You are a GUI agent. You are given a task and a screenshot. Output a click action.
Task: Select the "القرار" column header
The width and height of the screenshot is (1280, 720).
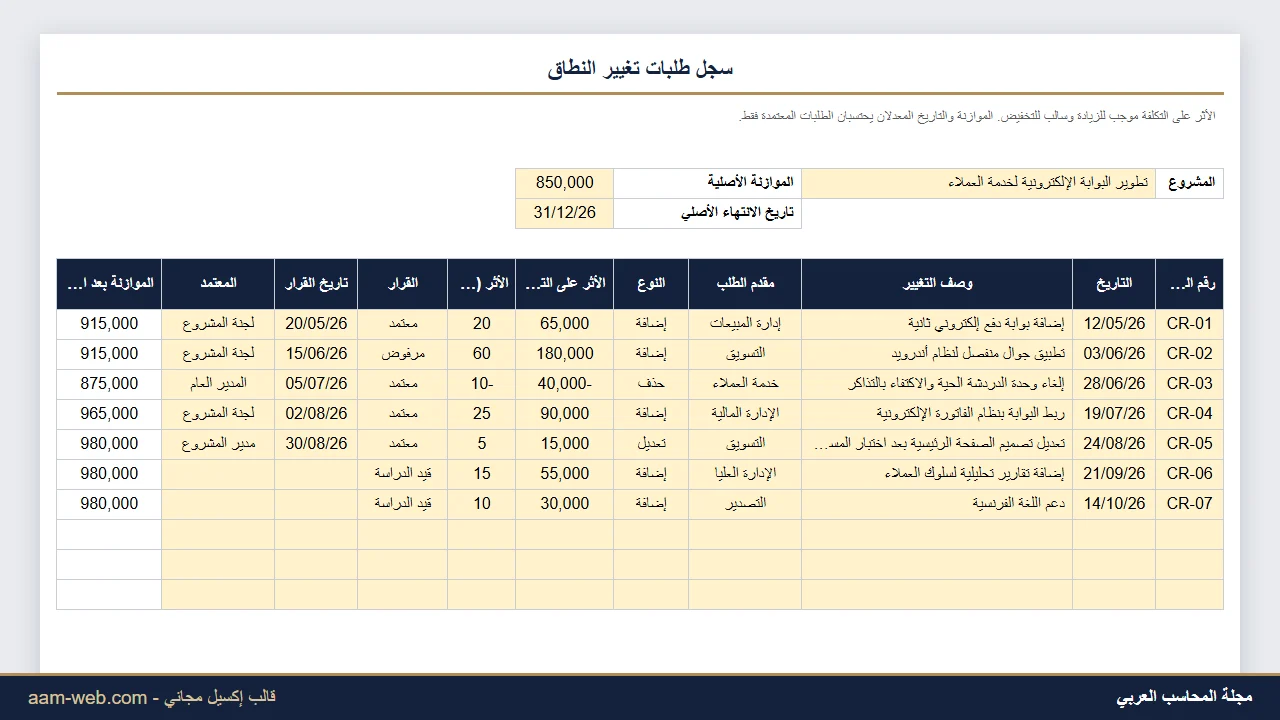point(402,284)
